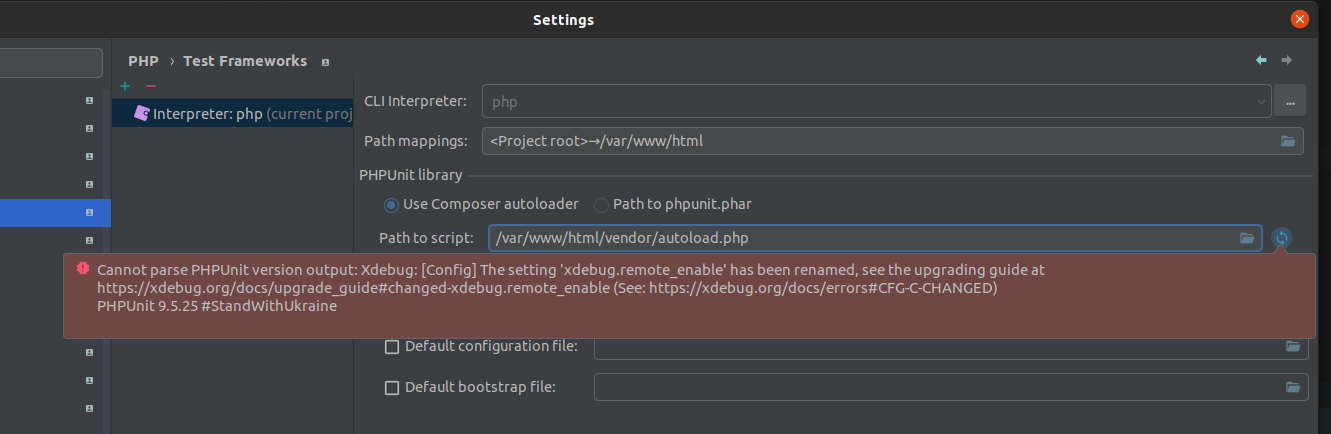
Task: Click PHP in the settings breadcrumb
Action: (143, 61)
